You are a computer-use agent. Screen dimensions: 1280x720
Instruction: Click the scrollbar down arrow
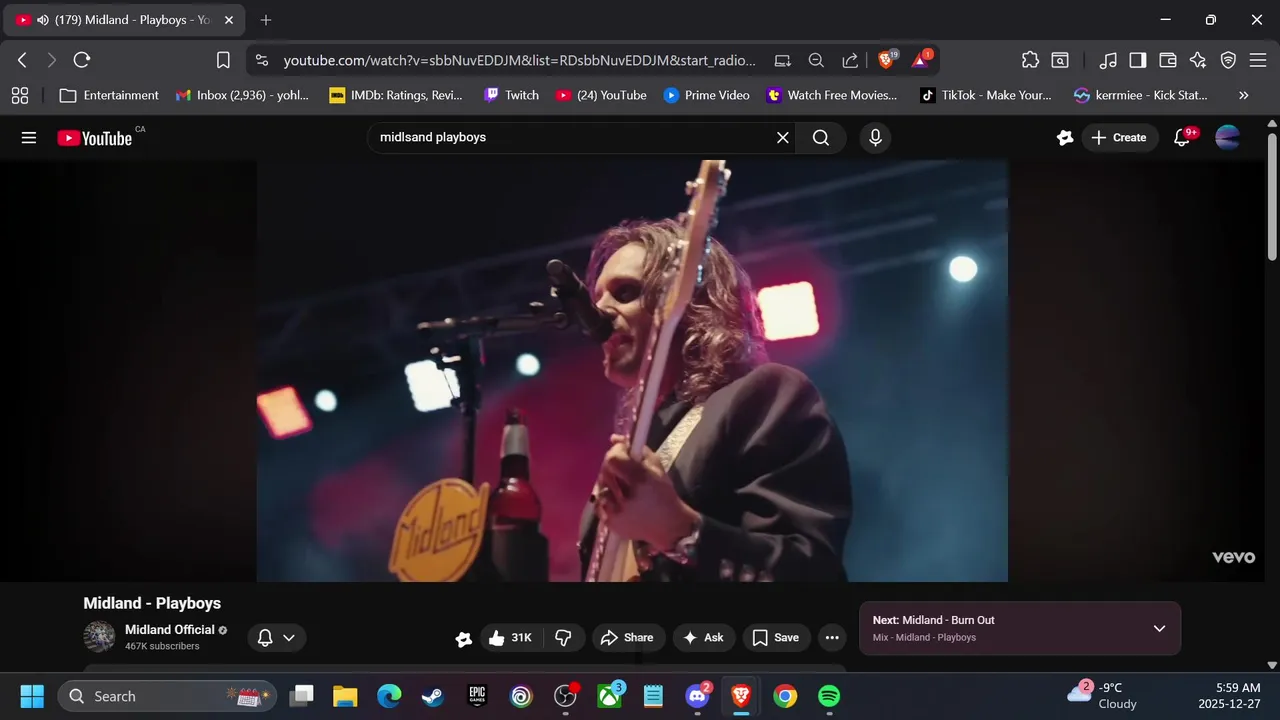[x=1272, y=665]
